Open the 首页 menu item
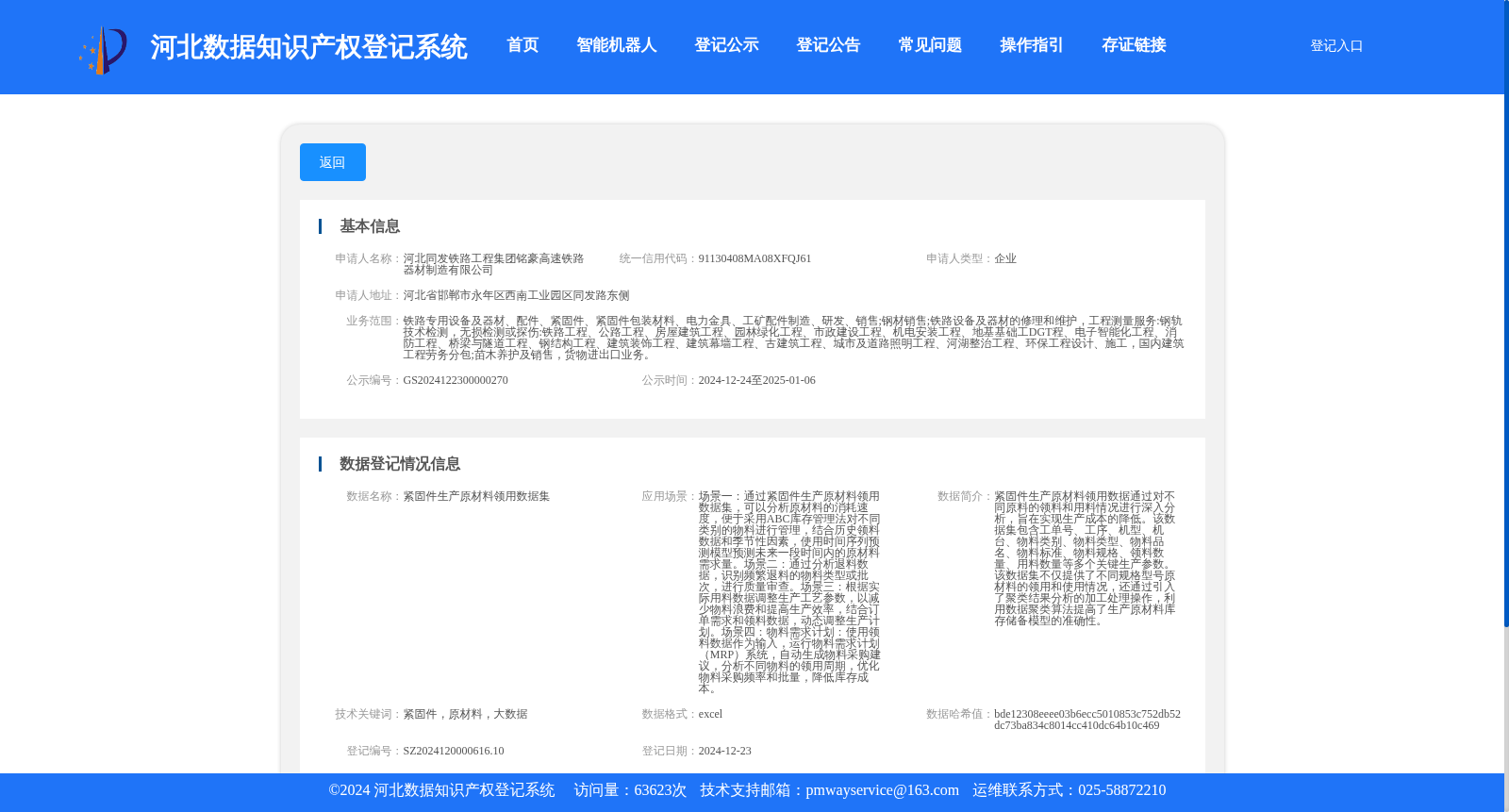 point(522,45)
